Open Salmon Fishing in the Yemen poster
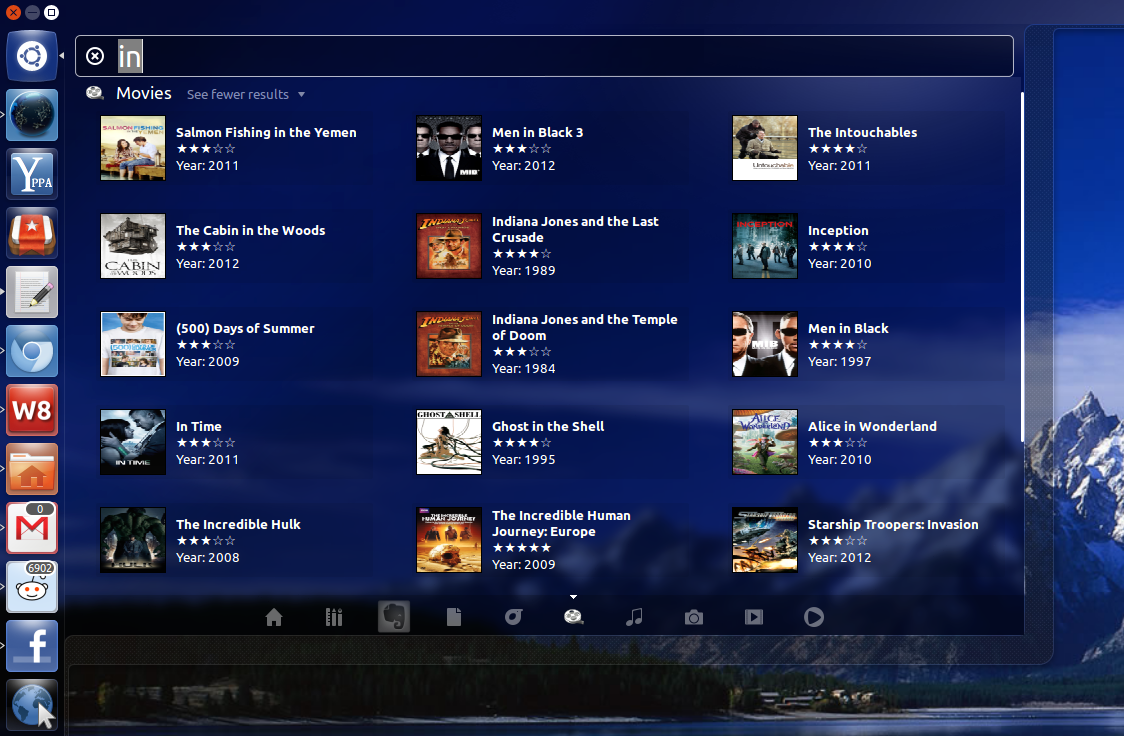The image size is (1124, 736). point(133,148)
